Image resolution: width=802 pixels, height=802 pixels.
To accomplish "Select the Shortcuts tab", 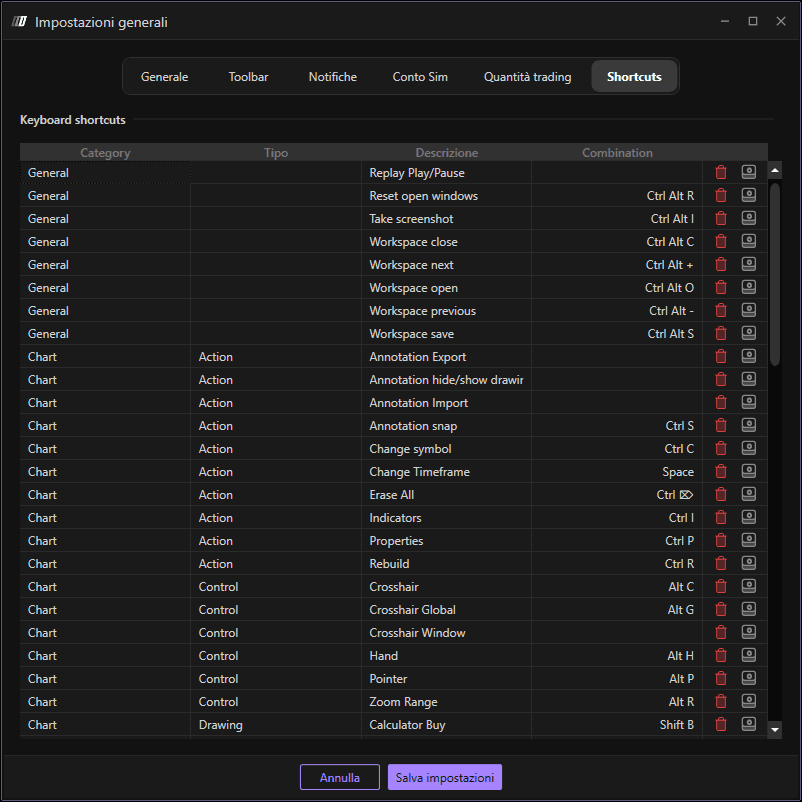I will point(634,77).
